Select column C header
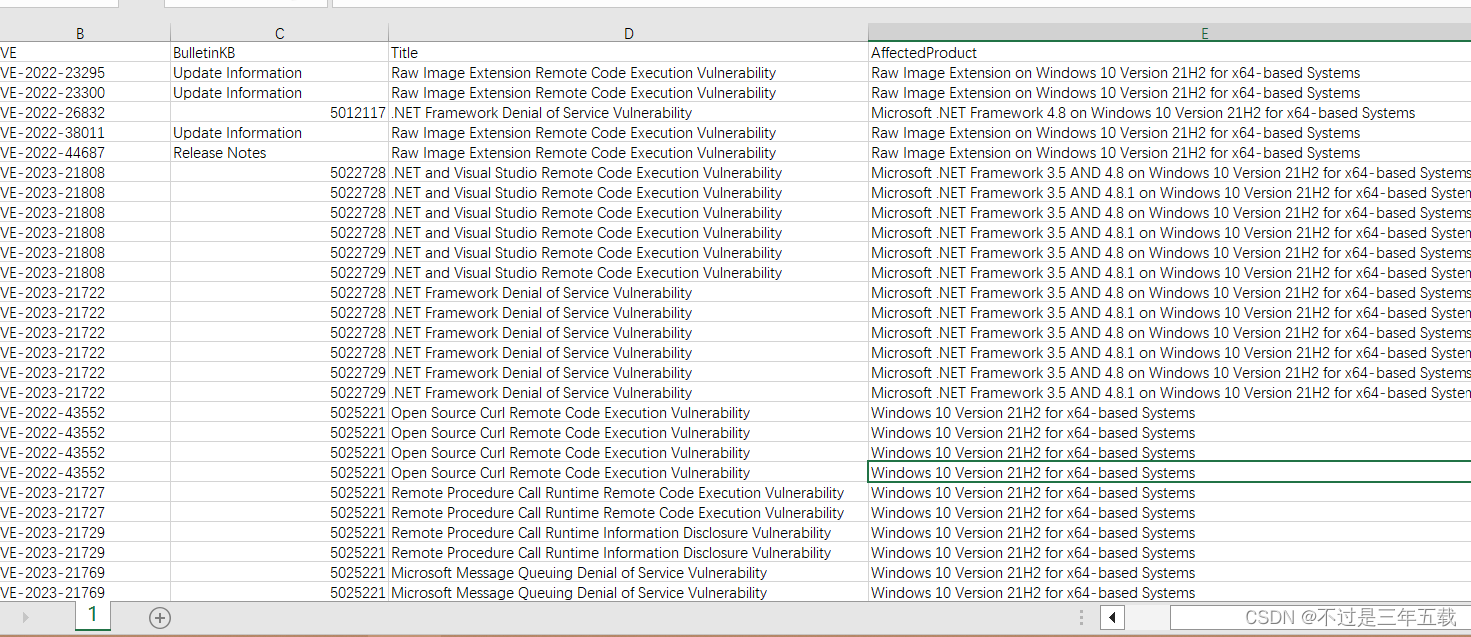 (280, 33)
